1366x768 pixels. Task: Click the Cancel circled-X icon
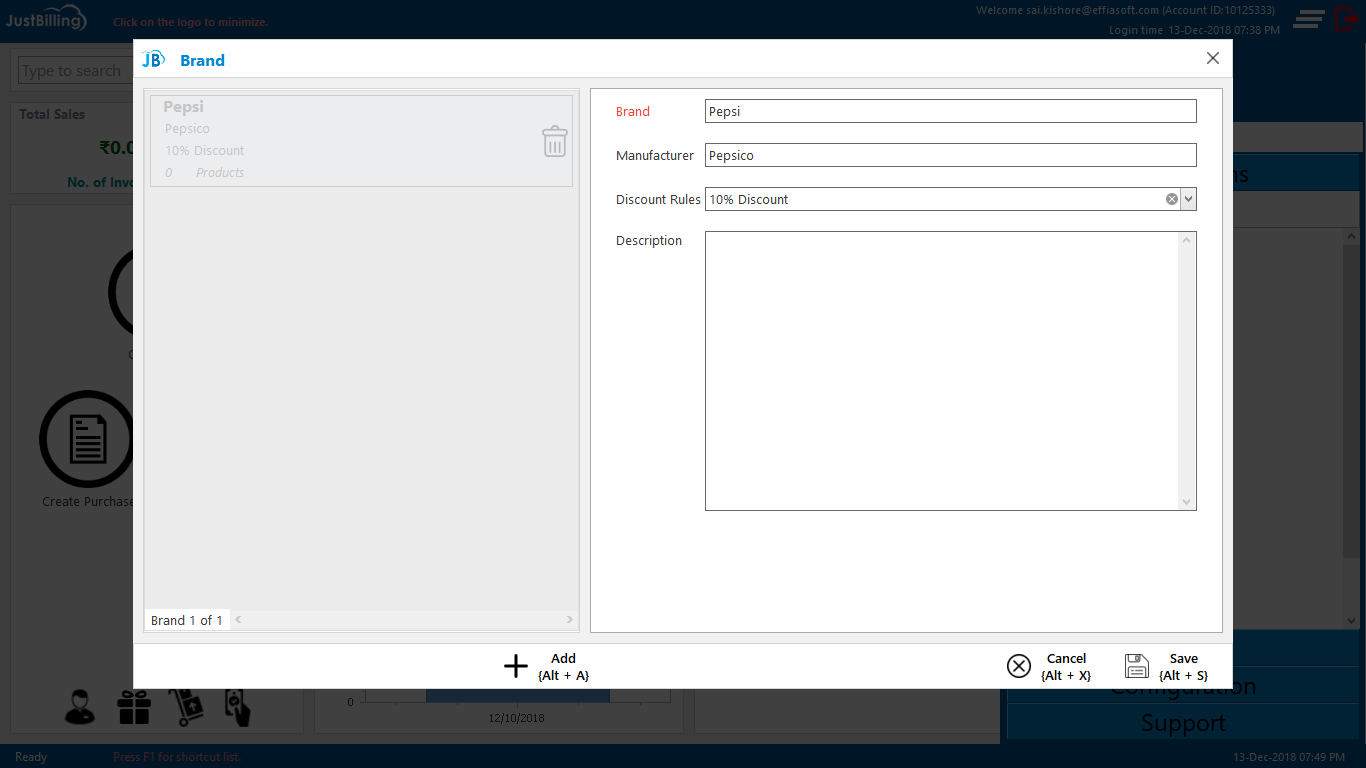(x=1018, y=666)
